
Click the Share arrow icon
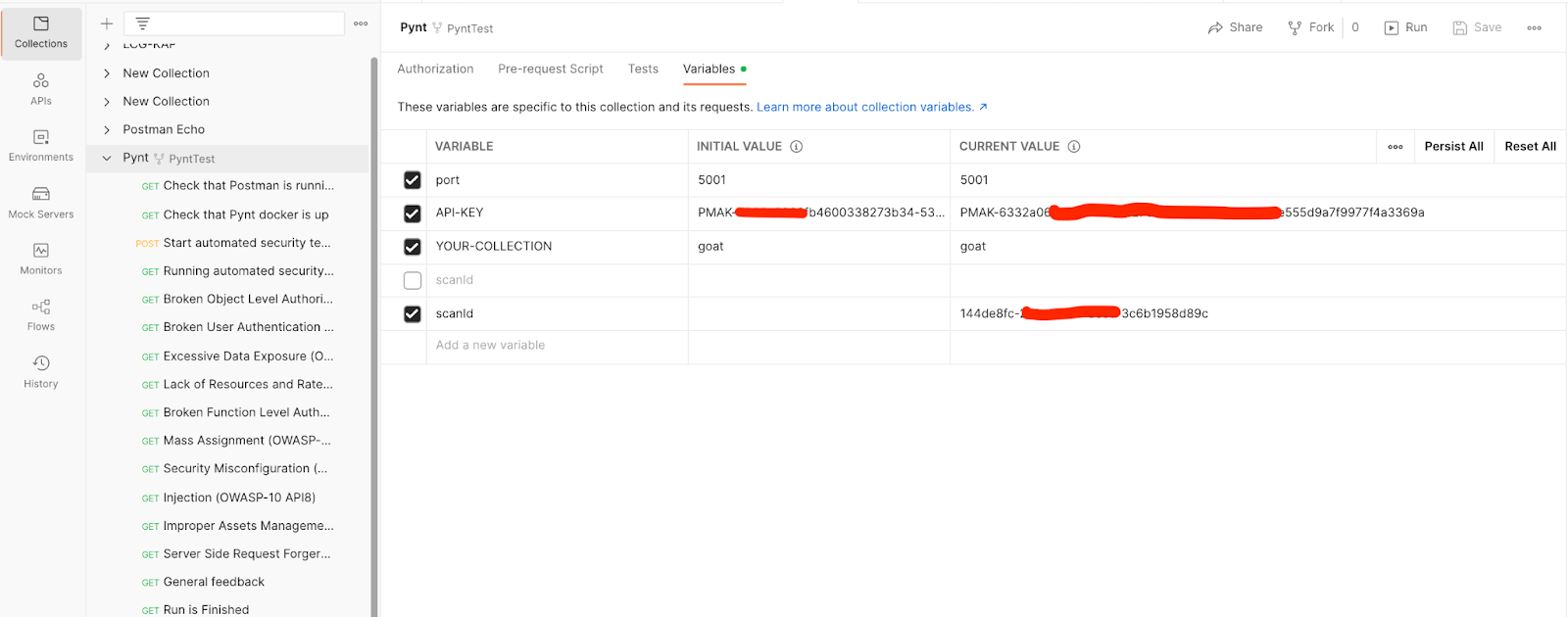[1215, 27]
